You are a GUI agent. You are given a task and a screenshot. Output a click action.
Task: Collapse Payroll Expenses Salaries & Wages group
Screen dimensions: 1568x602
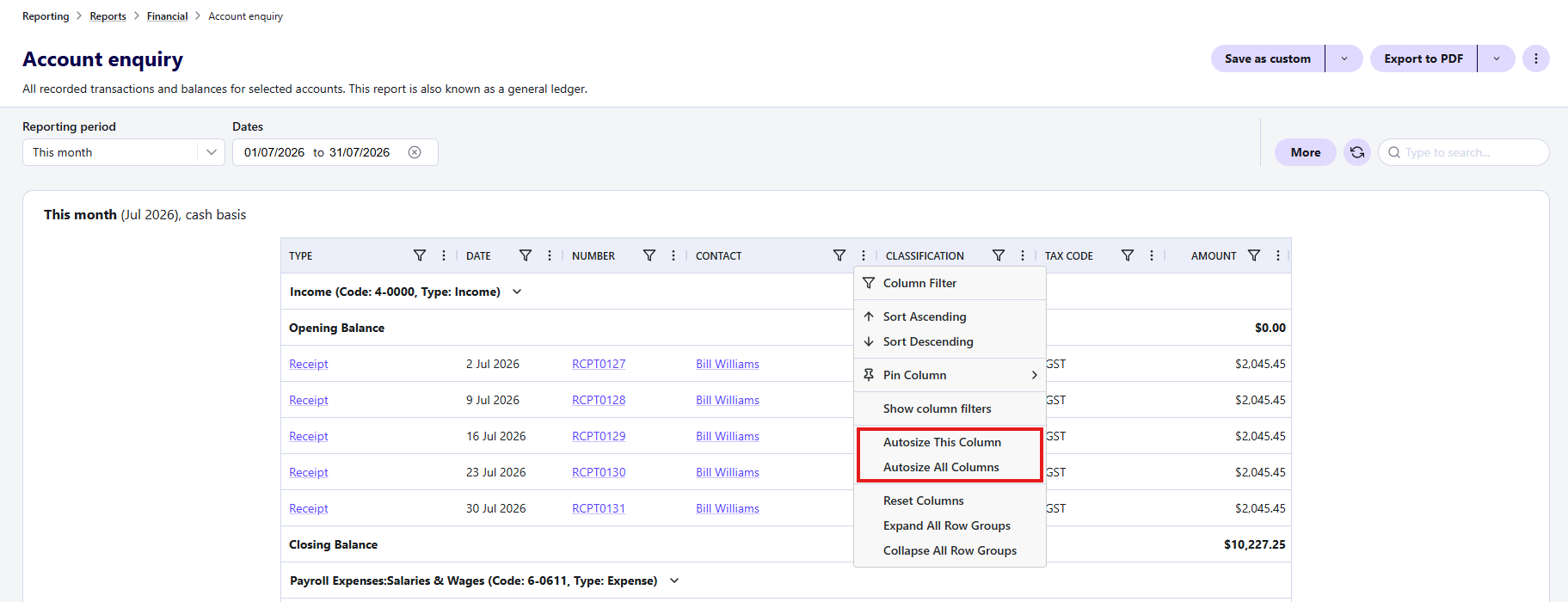(674, 580)
